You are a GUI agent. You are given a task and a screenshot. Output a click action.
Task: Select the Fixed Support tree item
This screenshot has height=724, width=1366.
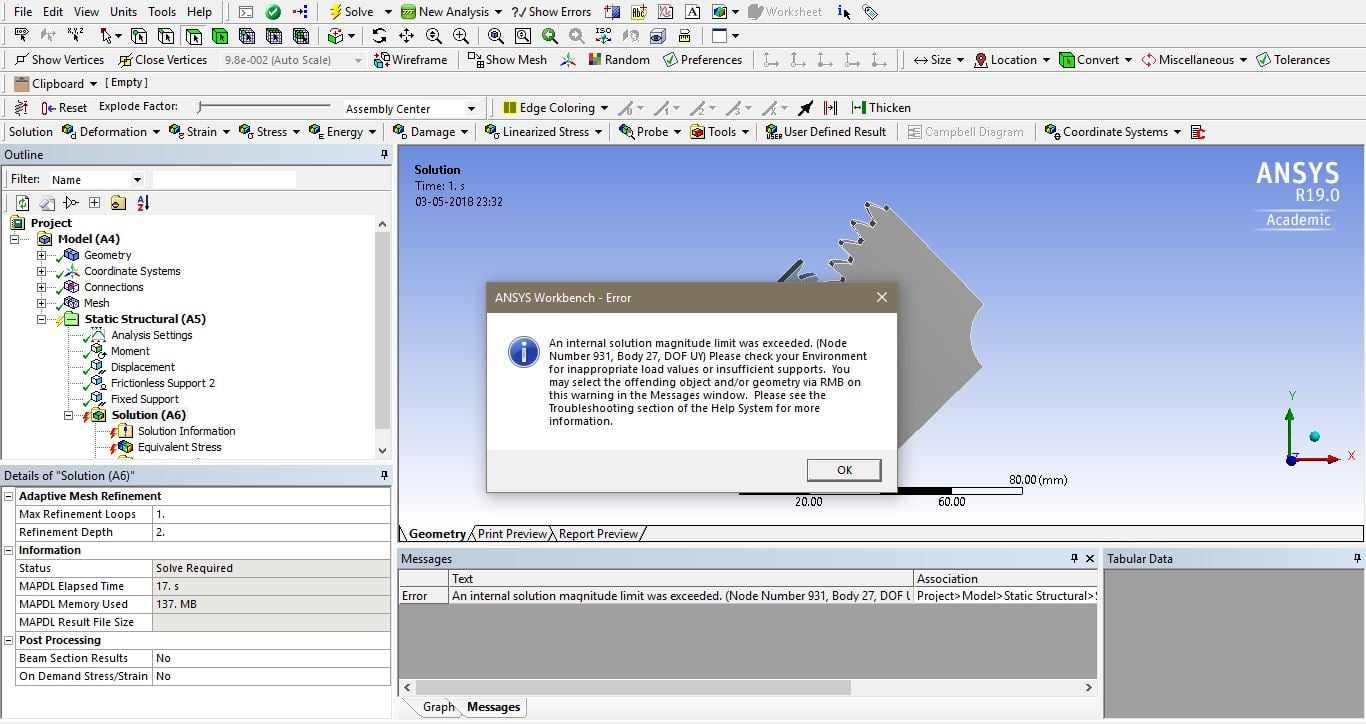pos(144,399)
